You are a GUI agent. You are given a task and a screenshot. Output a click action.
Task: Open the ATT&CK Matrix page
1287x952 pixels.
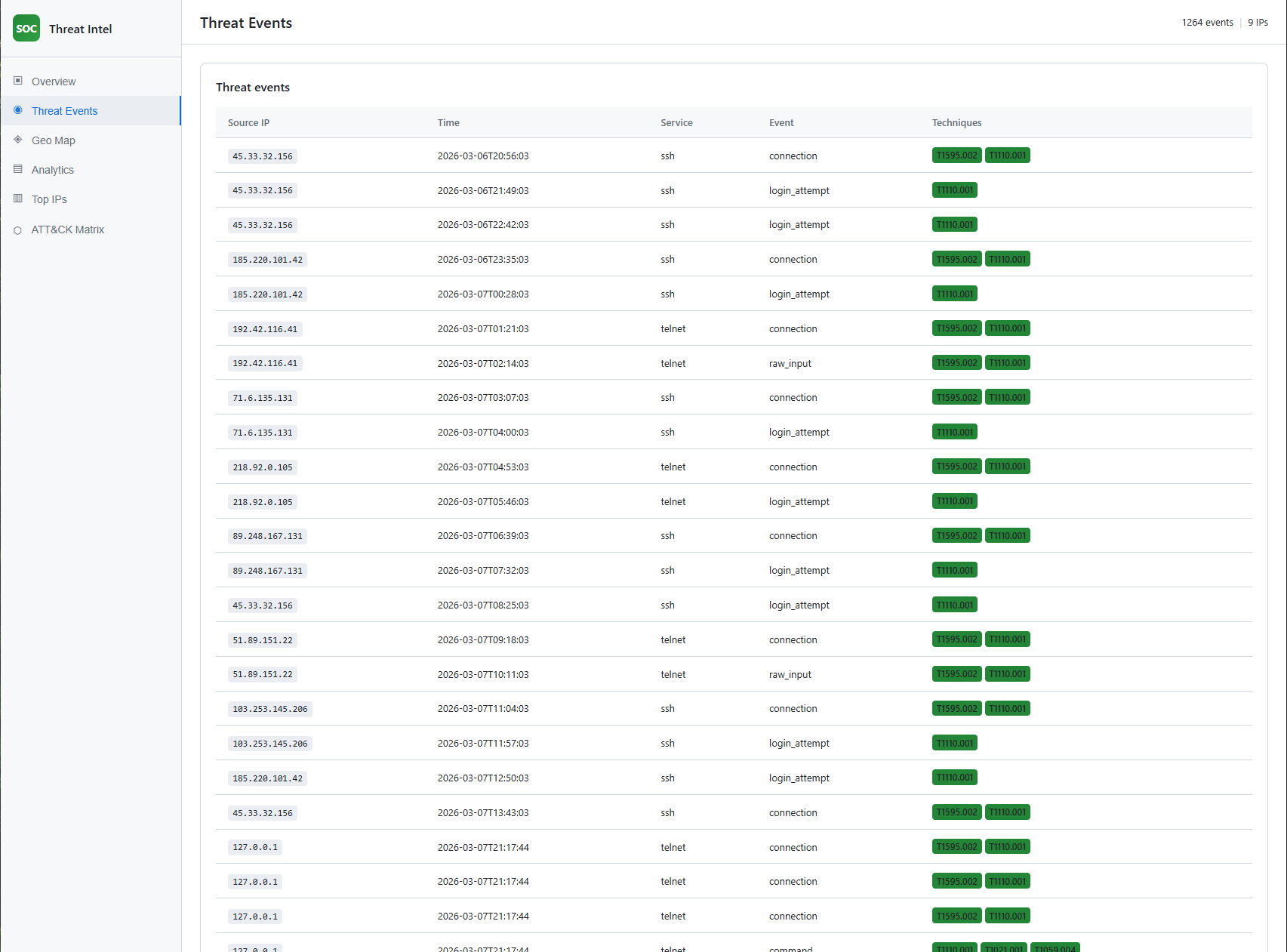tap(68, 229)
